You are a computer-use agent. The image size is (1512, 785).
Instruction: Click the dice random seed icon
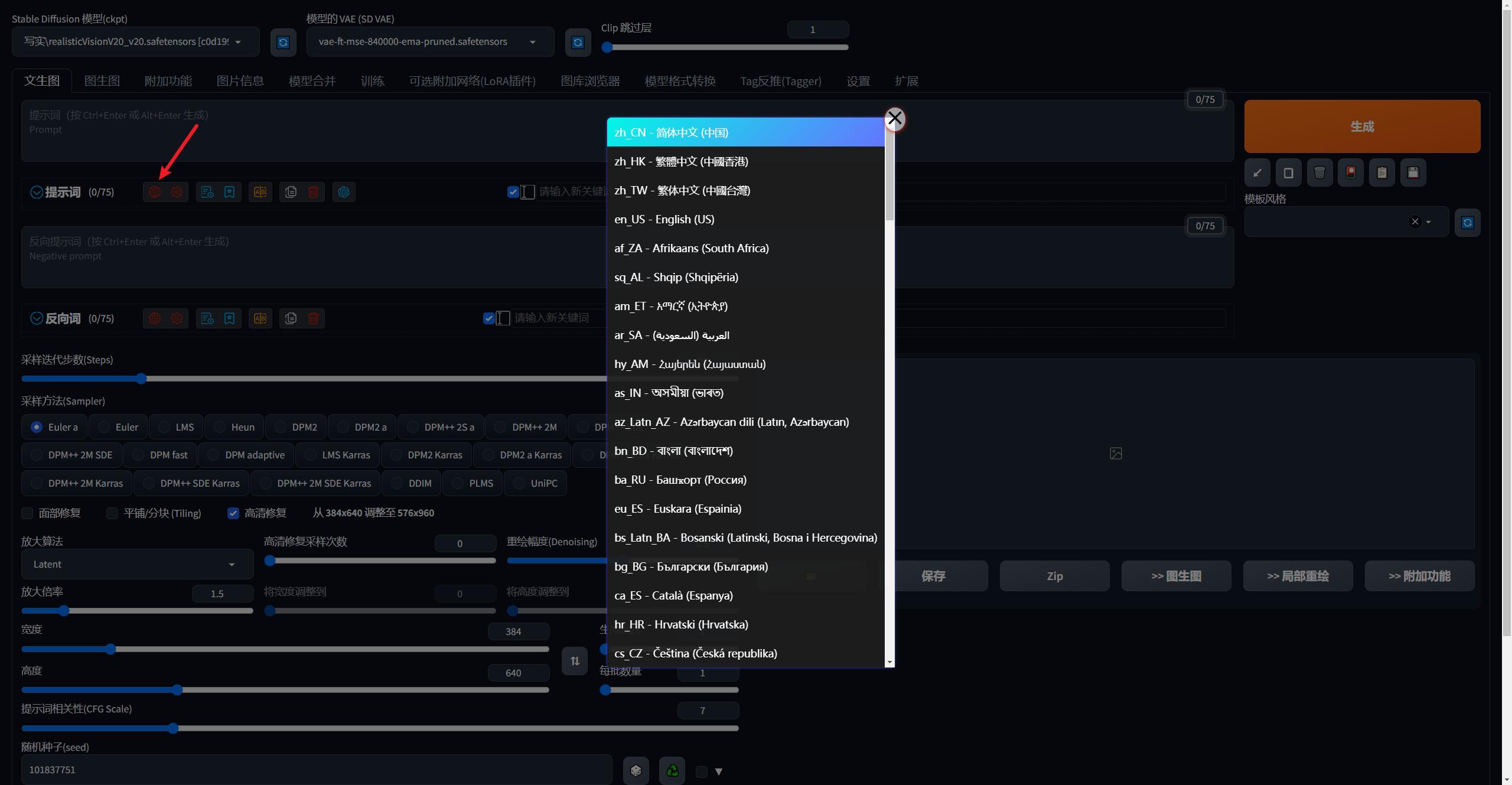[x=636, y=770]
